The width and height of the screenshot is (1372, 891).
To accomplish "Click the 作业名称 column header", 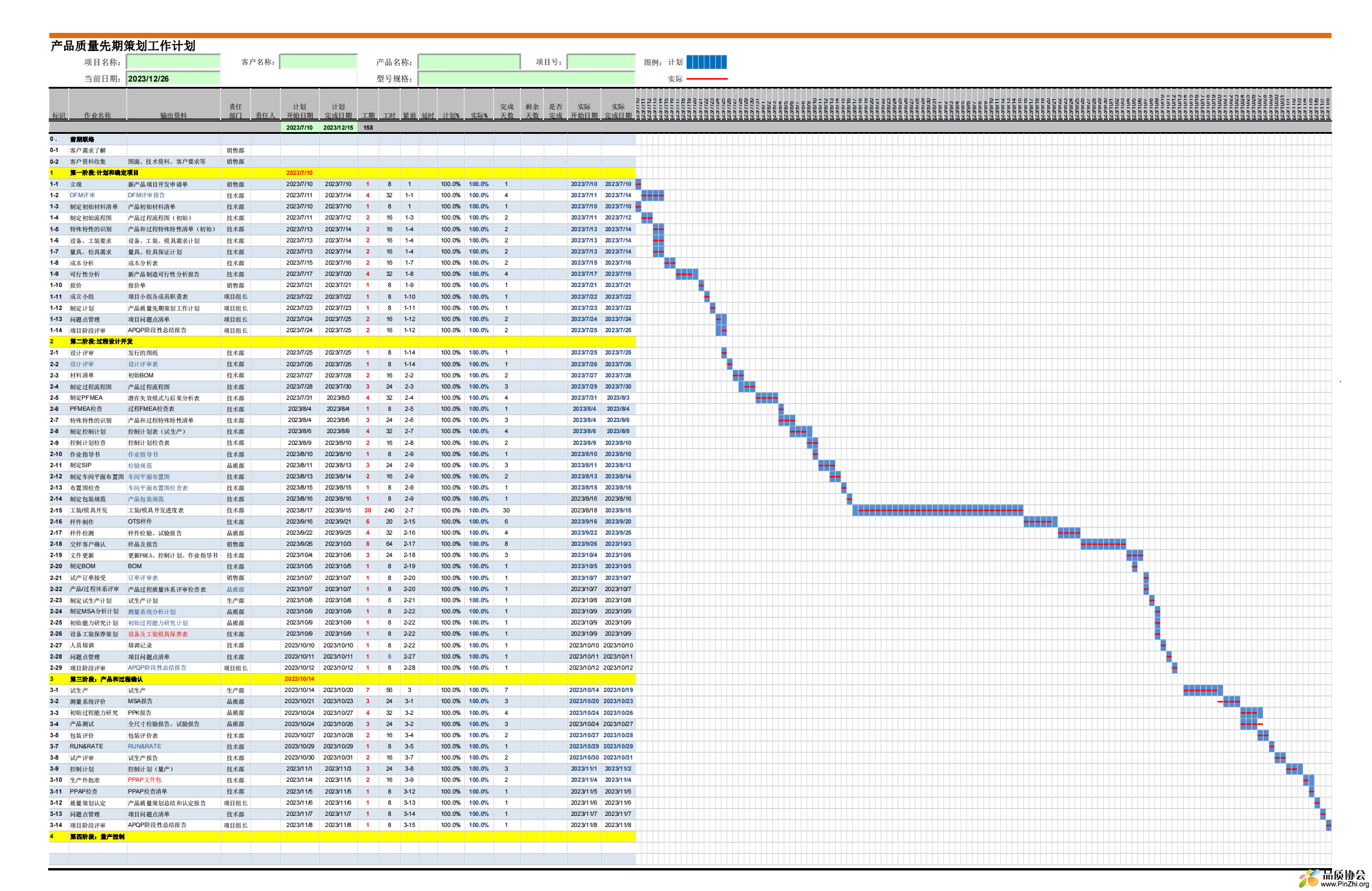I will [97, 116].
